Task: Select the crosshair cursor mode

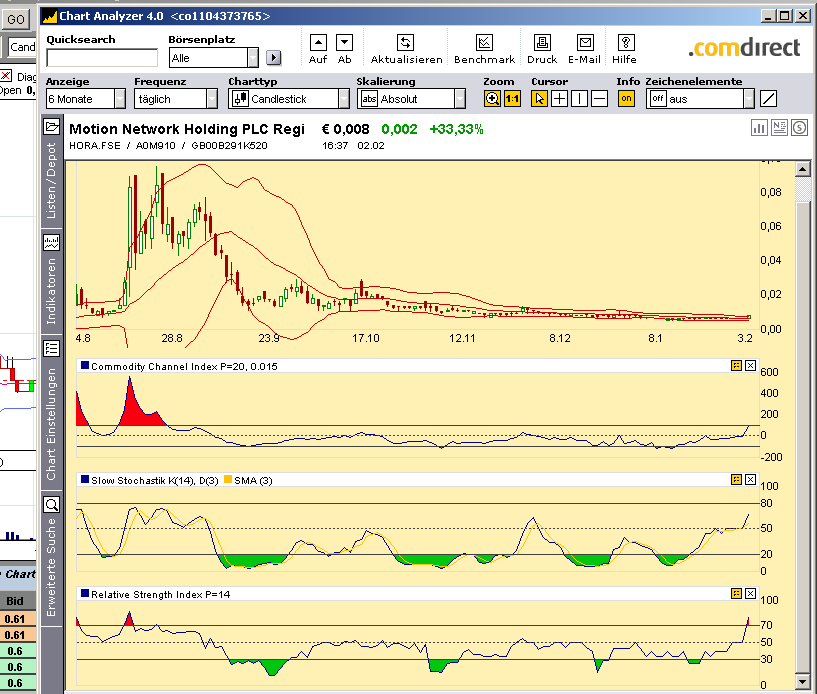Action: pos(559,98)
